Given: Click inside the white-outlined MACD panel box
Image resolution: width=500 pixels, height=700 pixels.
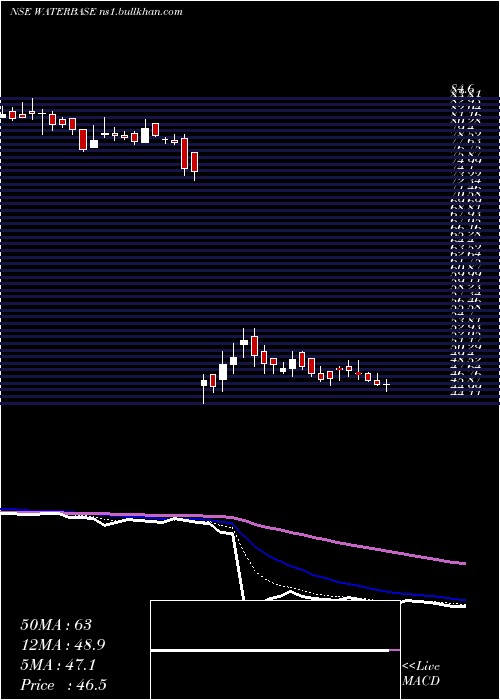Looking at the screenshot, I should click(275, 650).
